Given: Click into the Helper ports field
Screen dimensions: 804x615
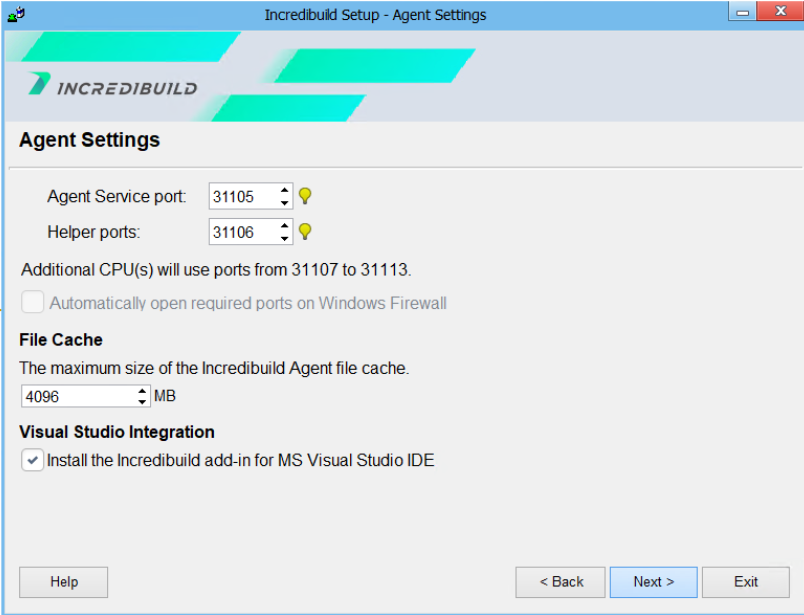Looking at the screenshot, I should [243, 233].
